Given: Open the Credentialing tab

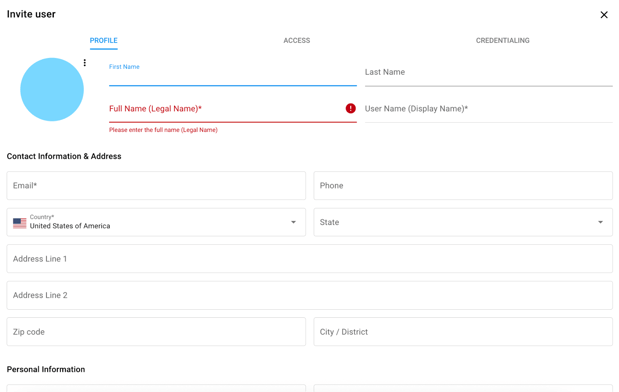Looking at the screenshot, I should [x=502, y=40].
